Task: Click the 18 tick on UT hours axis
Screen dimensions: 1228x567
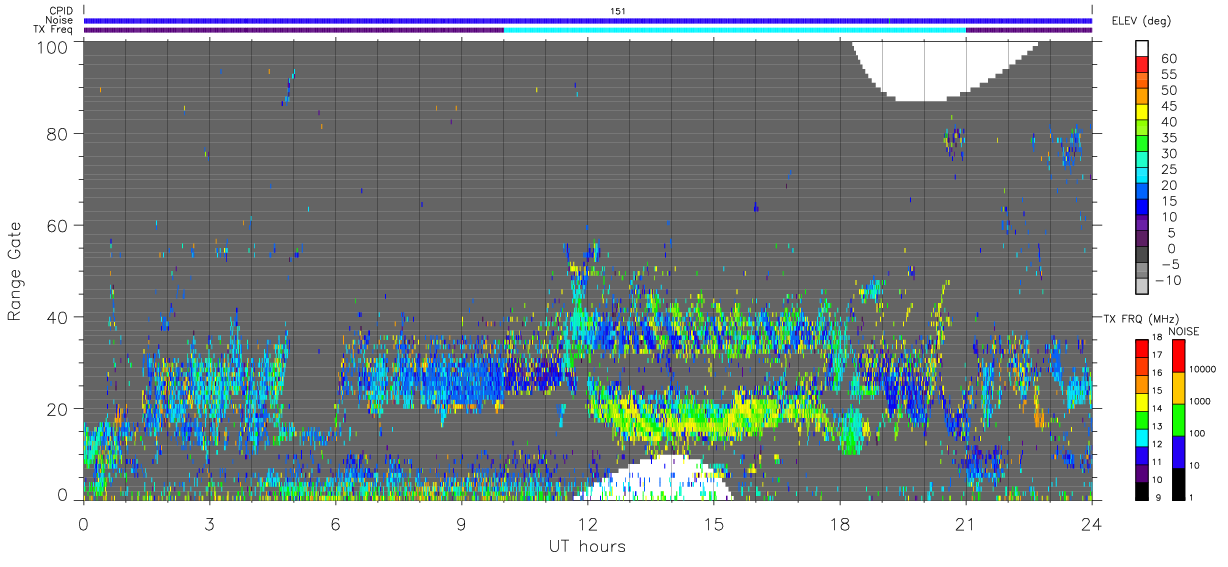Action: coord(840,523)
